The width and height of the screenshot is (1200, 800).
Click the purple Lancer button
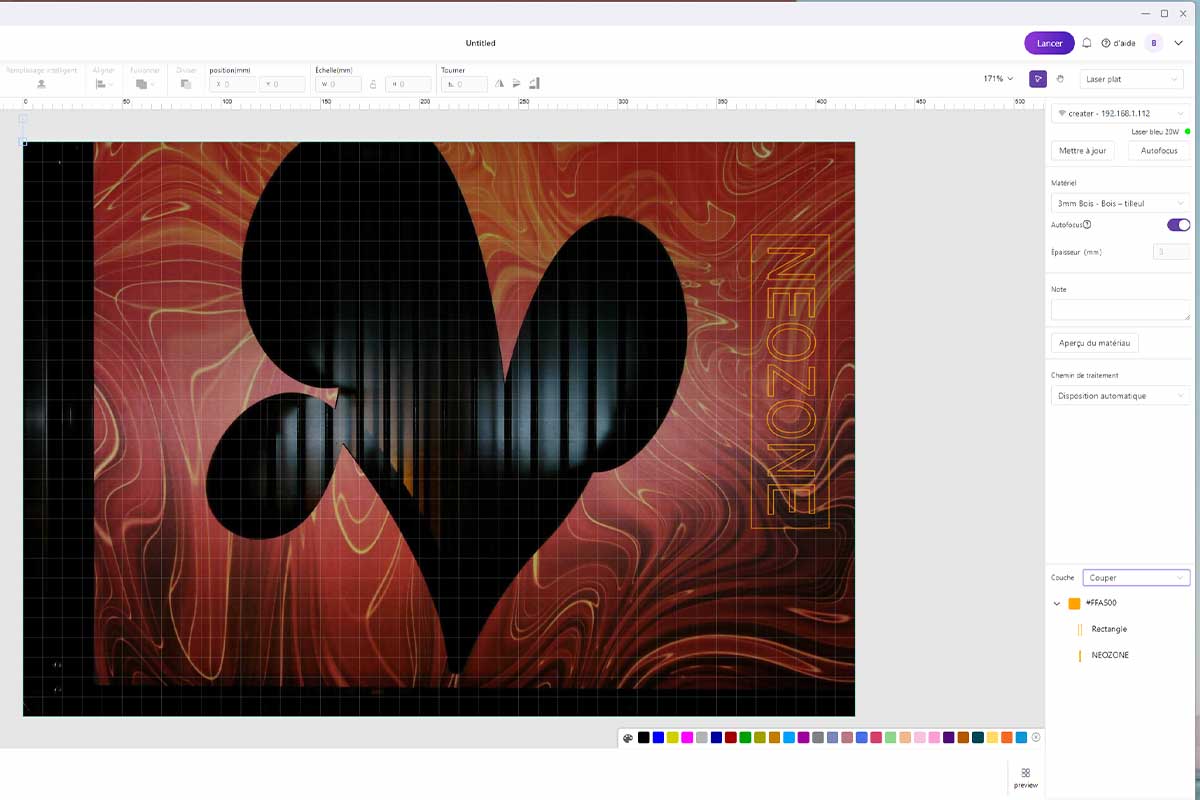1049,43
